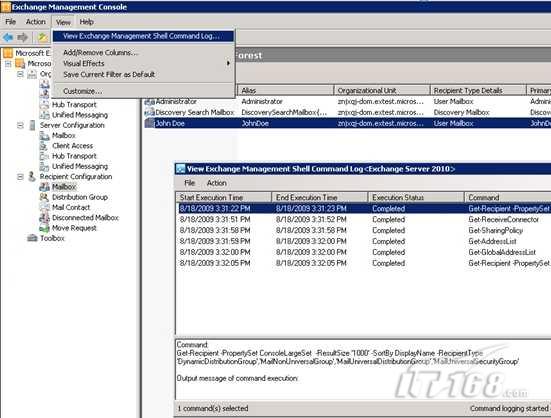Sort by Alias column header
551x418 pixels.
coord(285,91)
